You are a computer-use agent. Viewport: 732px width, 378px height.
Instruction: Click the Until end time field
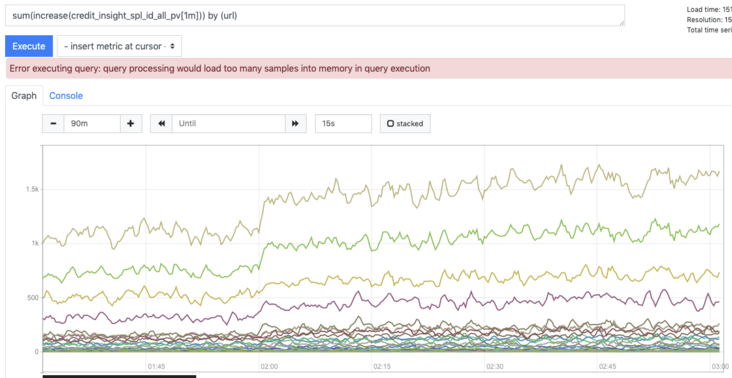229,124
